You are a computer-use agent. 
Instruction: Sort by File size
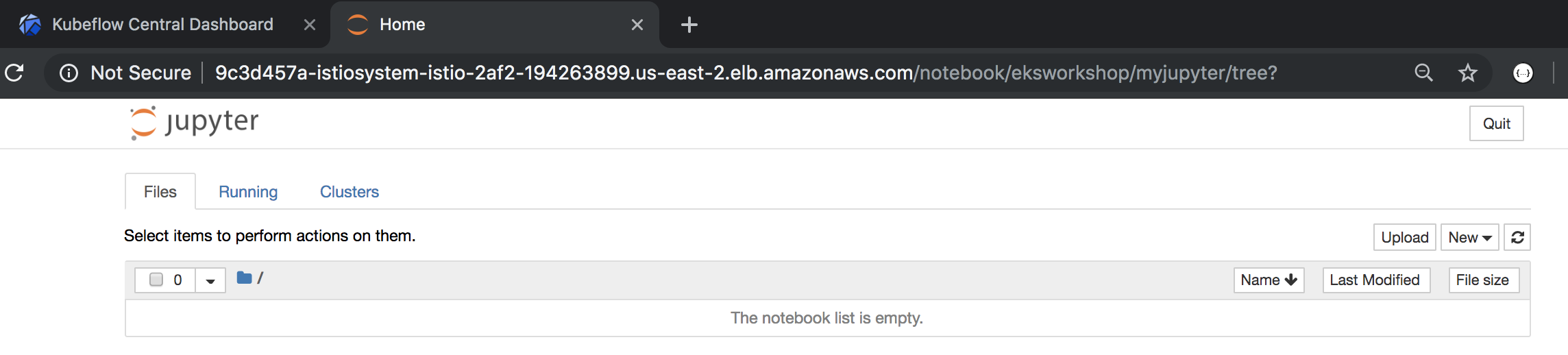coord(1483,280)
